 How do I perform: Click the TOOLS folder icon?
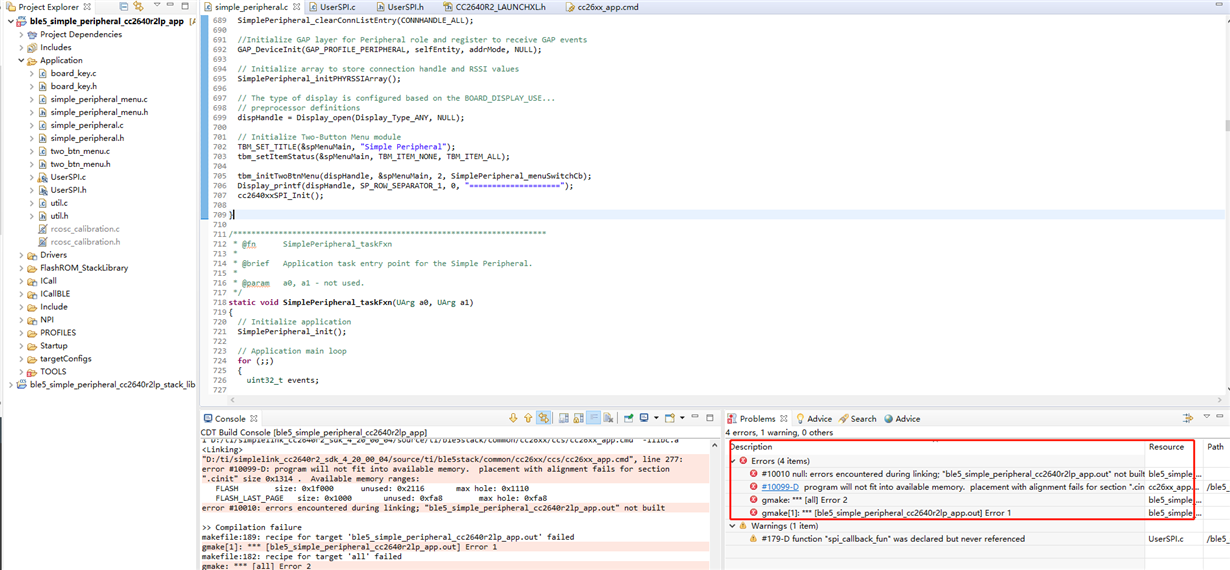(x=32, y=372)
